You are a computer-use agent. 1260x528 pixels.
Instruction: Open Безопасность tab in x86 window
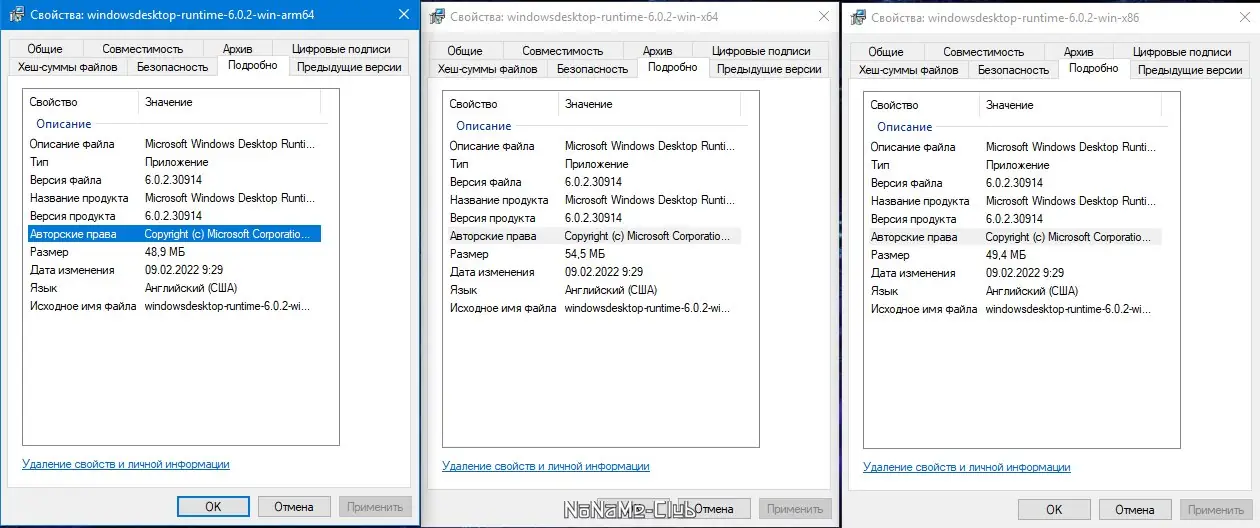coord(1013,70)
